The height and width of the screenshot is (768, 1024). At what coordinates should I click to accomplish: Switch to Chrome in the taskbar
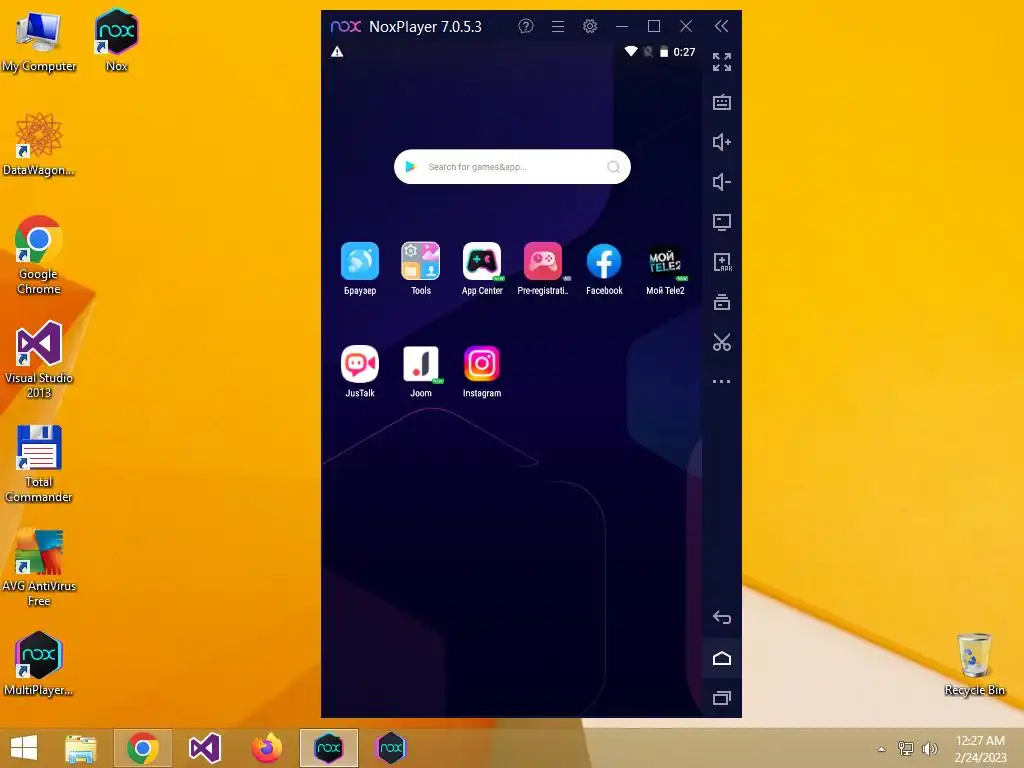tap(142, 748)
